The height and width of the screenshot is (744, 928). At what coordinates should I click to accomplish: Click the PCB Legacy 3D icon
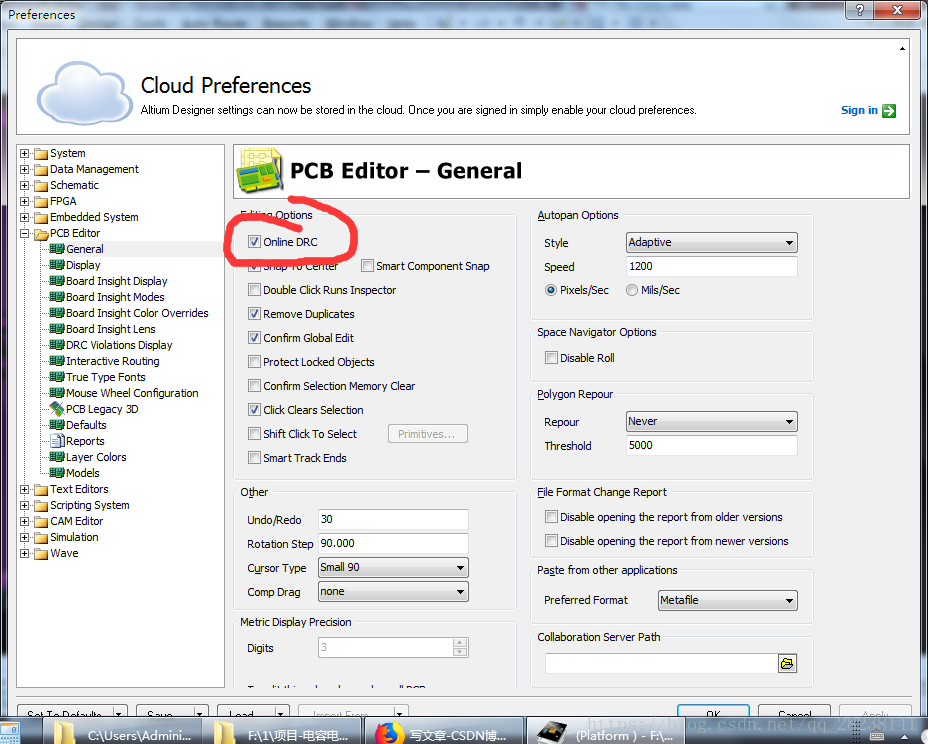(57, 408)
